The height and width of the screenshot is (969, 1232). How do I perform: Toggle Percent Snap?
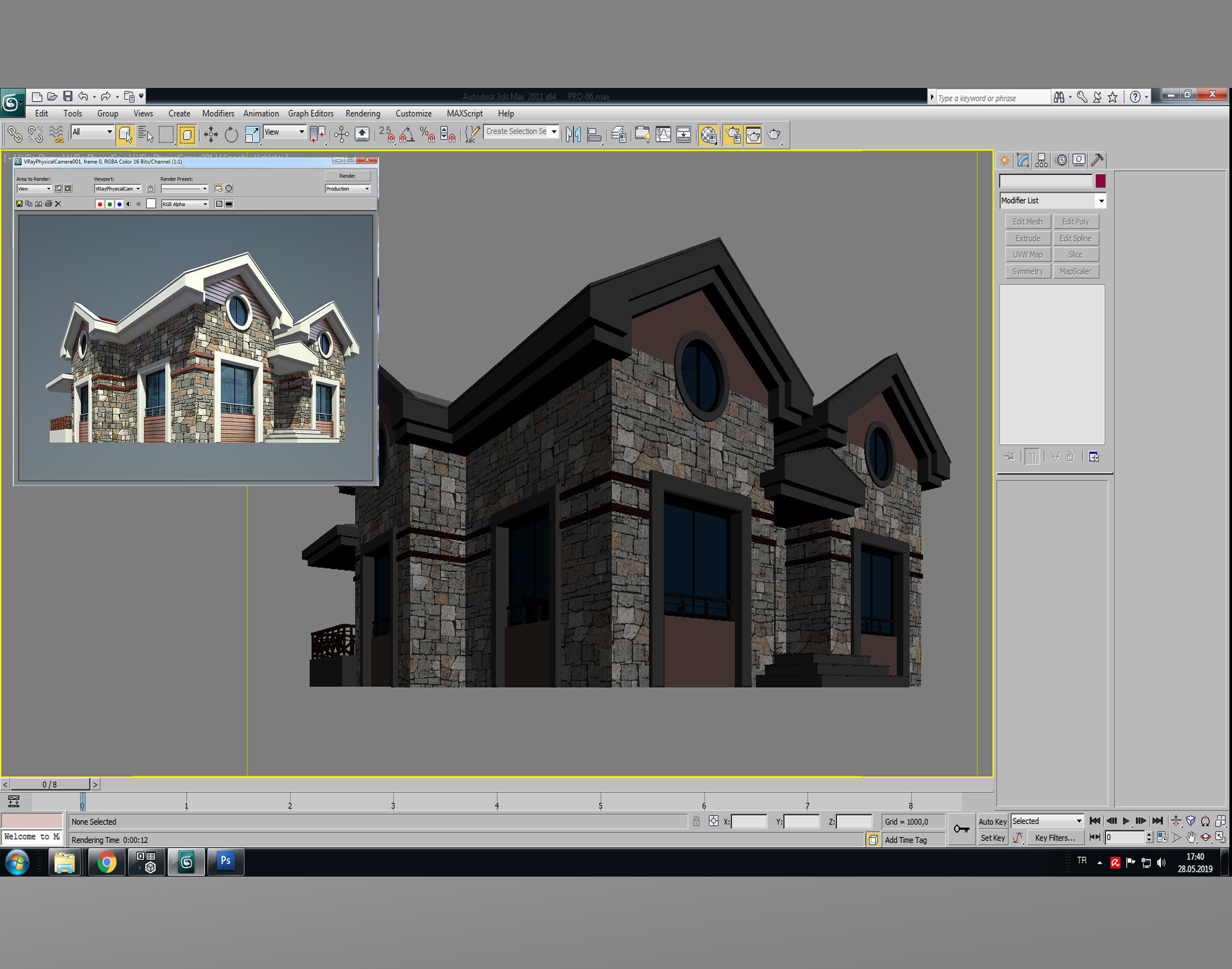tap(428, 134)
